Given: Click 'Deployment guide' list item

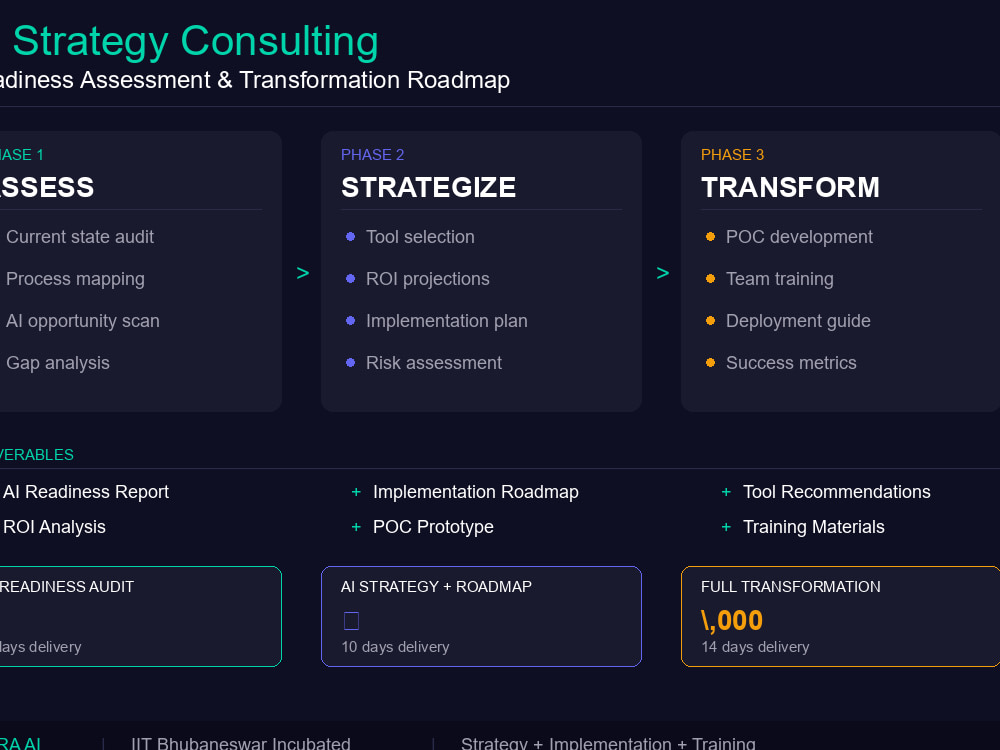Looking at the screenshot, I should point(798,321).
